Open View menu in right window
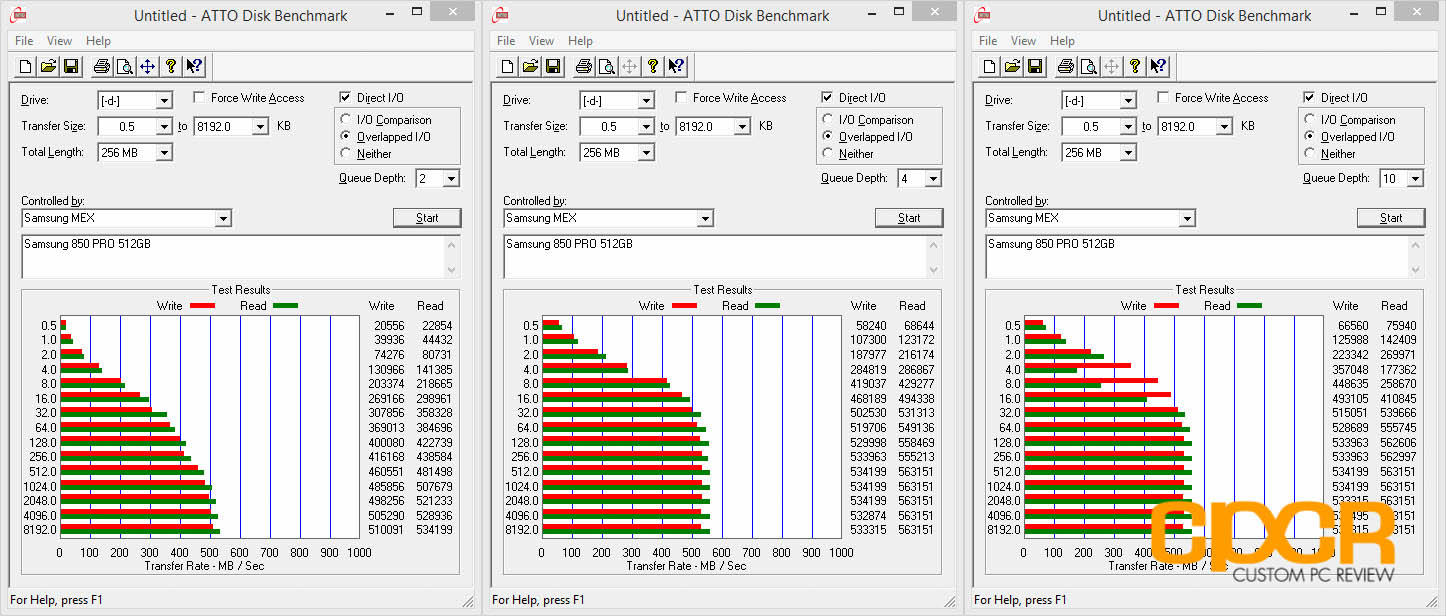 click(1023, 41)
